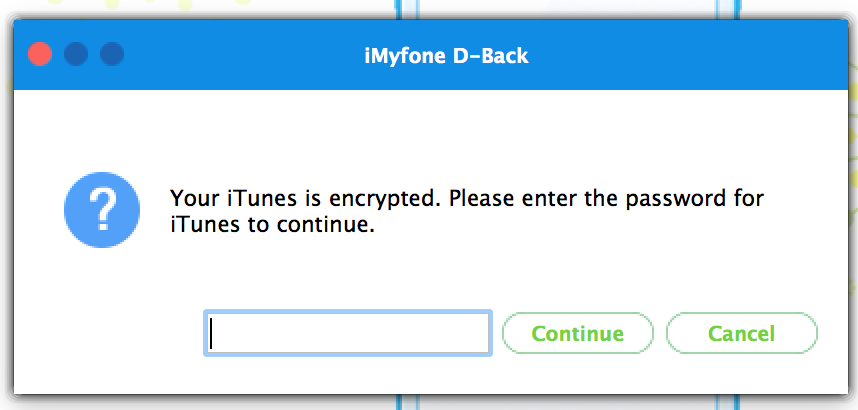Select the red close circle at top-left

[x=40, y=54]
